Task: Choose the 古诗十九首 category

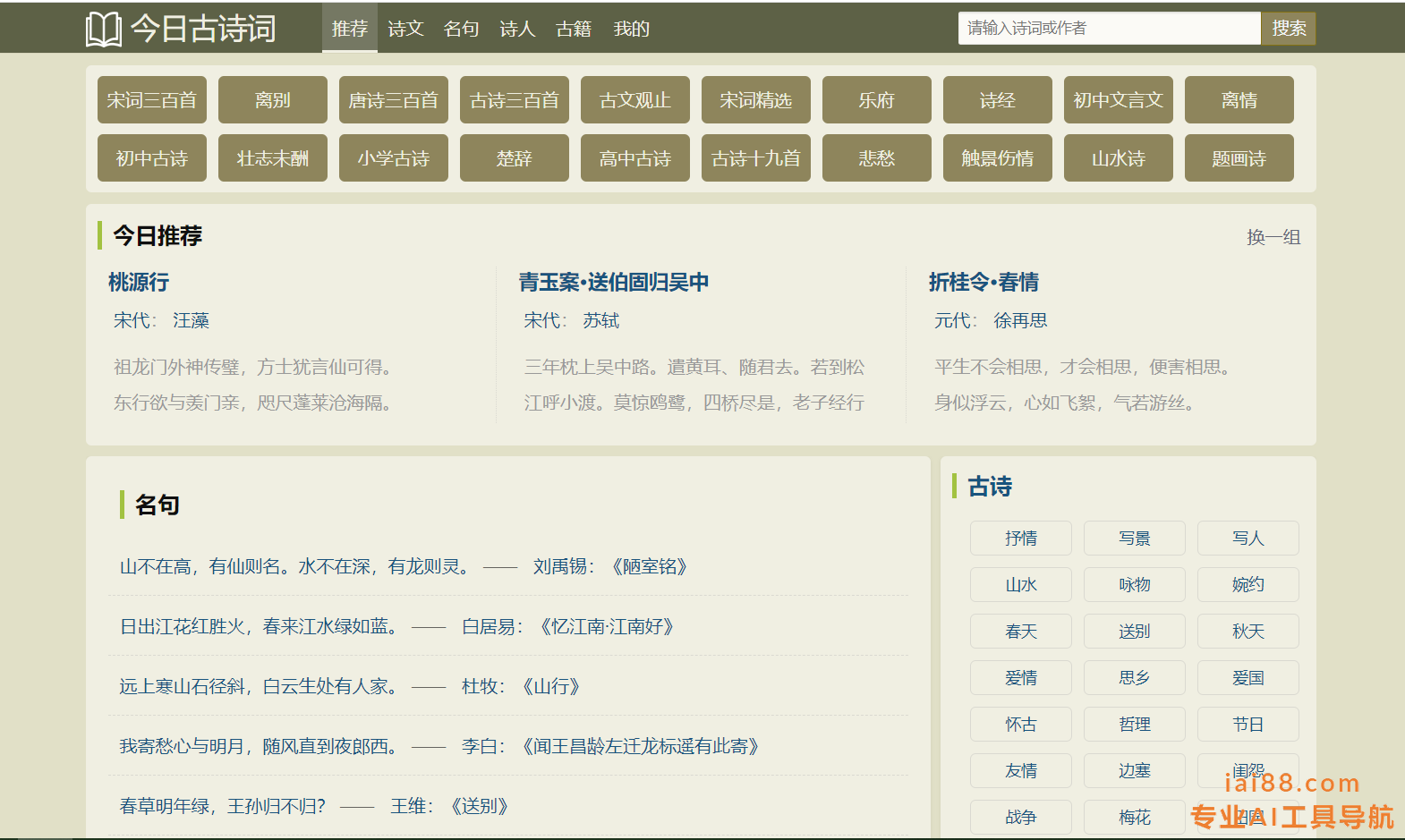Action: (x=756, y=157)
